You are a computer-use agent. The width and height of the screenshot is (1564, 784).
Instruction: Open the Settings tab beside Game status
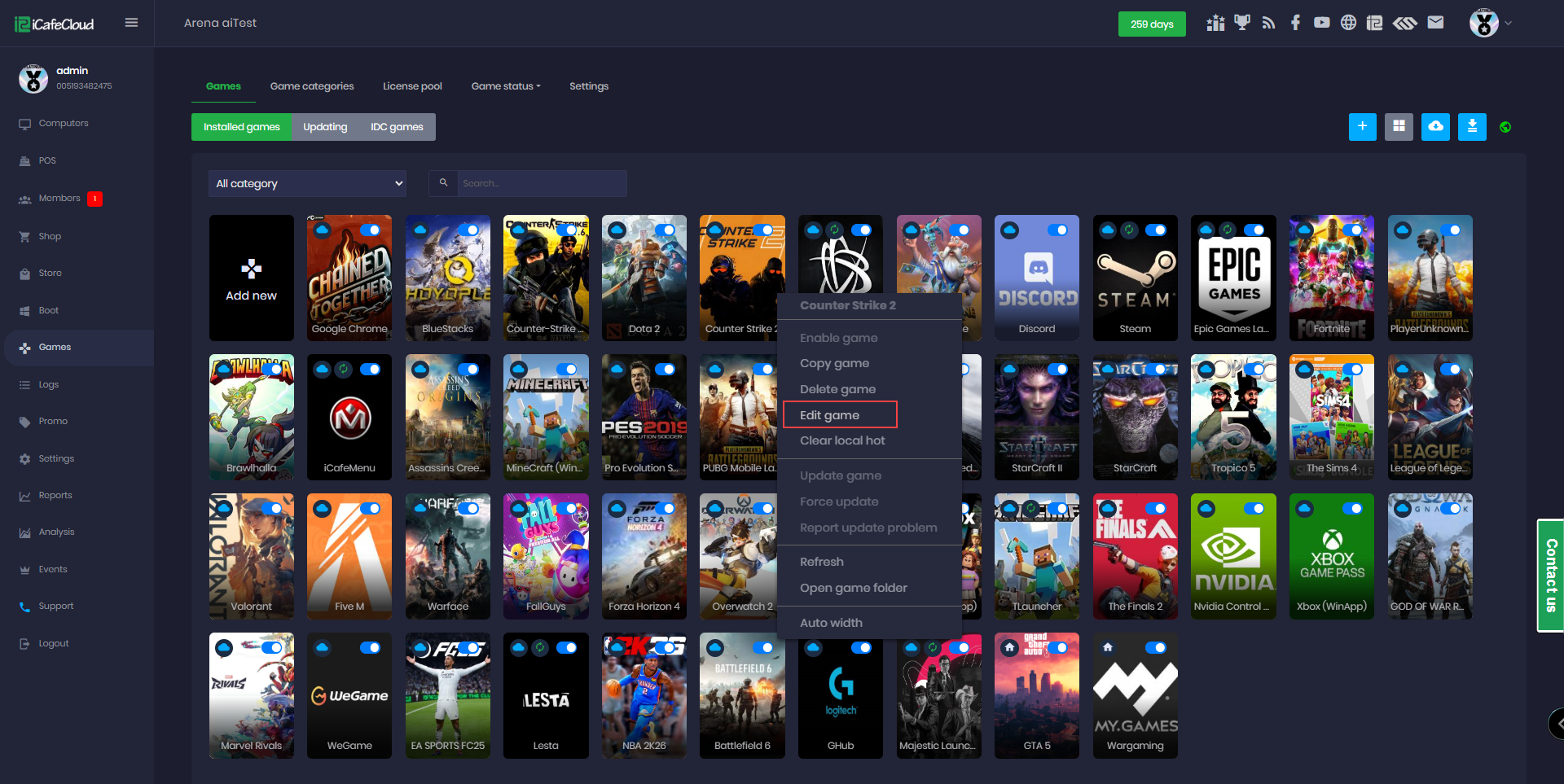point(589,86)
